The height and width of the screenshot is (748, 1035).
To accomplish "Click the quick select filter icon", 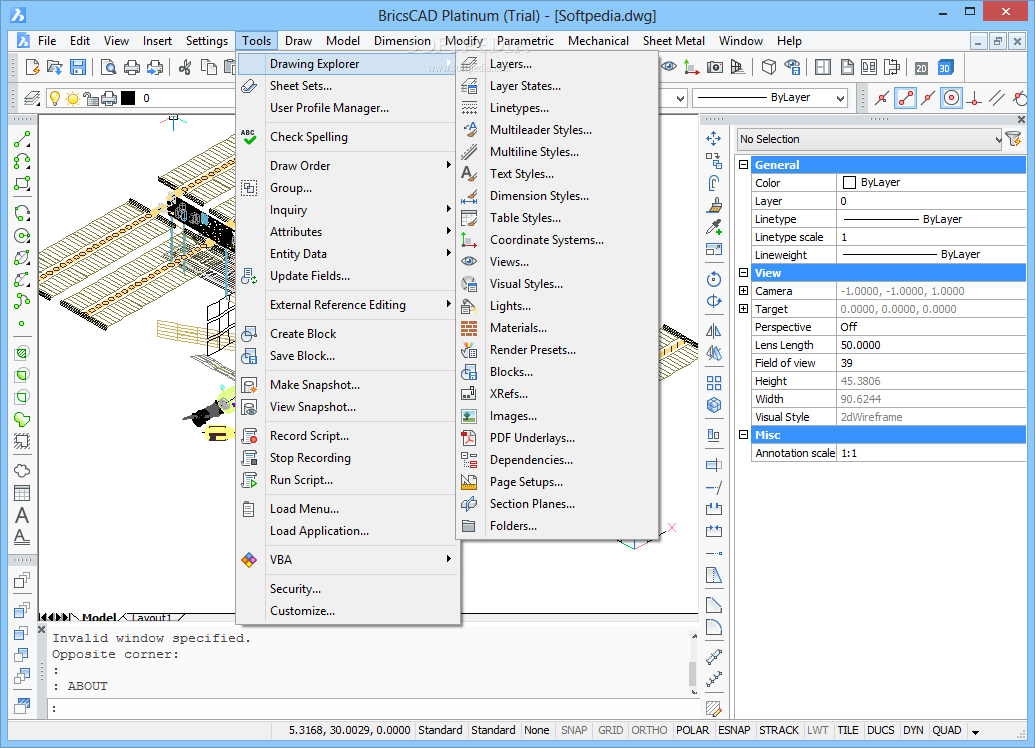I will pyautogui.click(x=1013, y=139).
